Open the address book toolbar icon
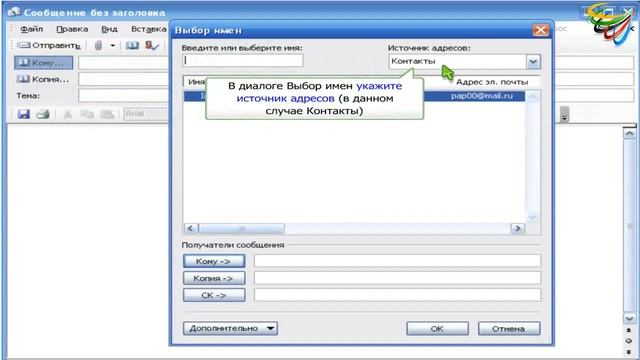This screenshot has height=360, width=640. pyautogui.click(x=132, y=45)
